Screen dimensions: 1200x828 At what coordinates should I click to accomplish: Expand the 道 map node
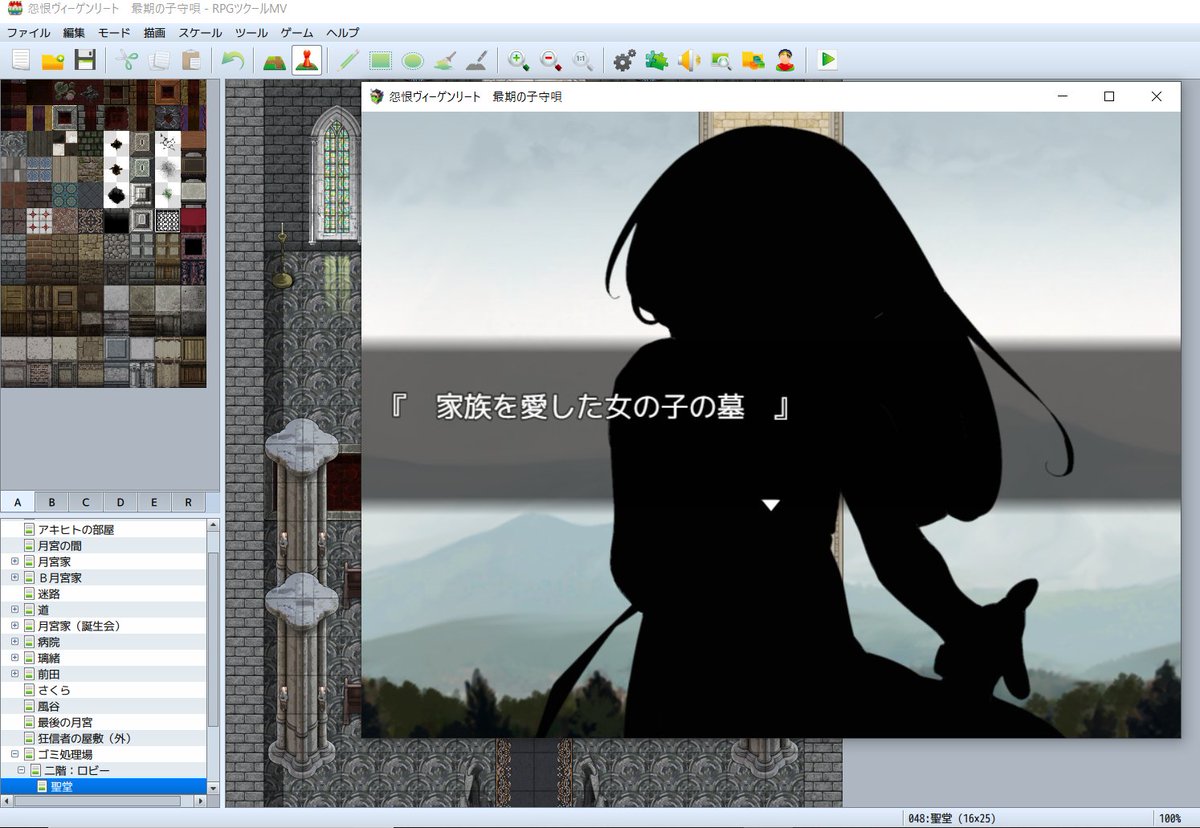click(14, 609)
